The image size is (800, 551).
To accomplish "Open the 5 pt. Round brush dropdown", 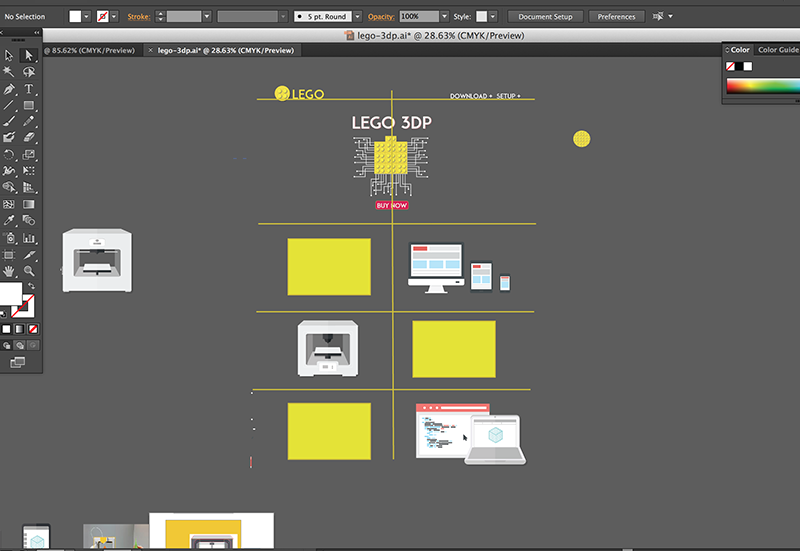I will [x=357, y=16].
